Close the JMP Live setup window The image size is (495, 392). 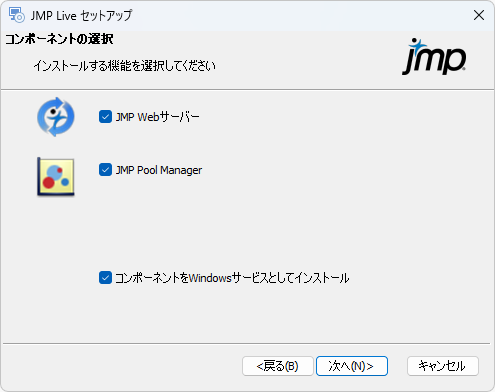click(x=479, y=15)
